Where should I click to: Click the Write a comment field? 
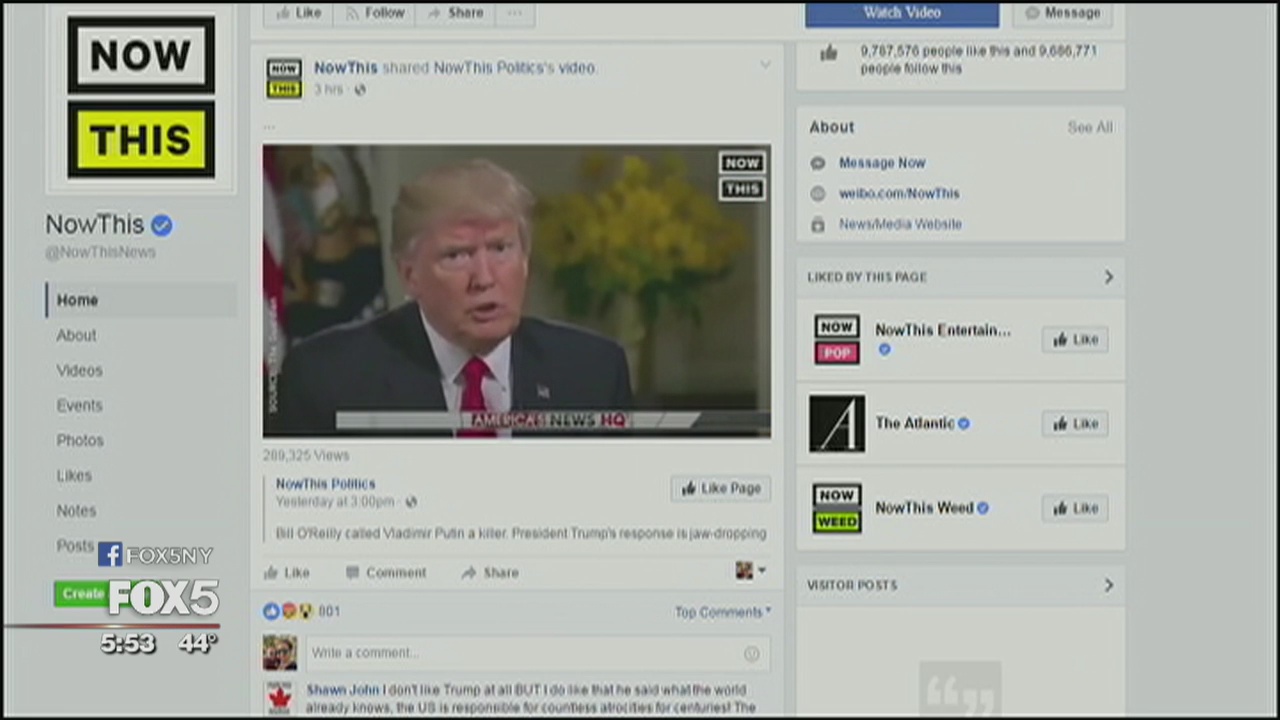[x=520, y=653]
